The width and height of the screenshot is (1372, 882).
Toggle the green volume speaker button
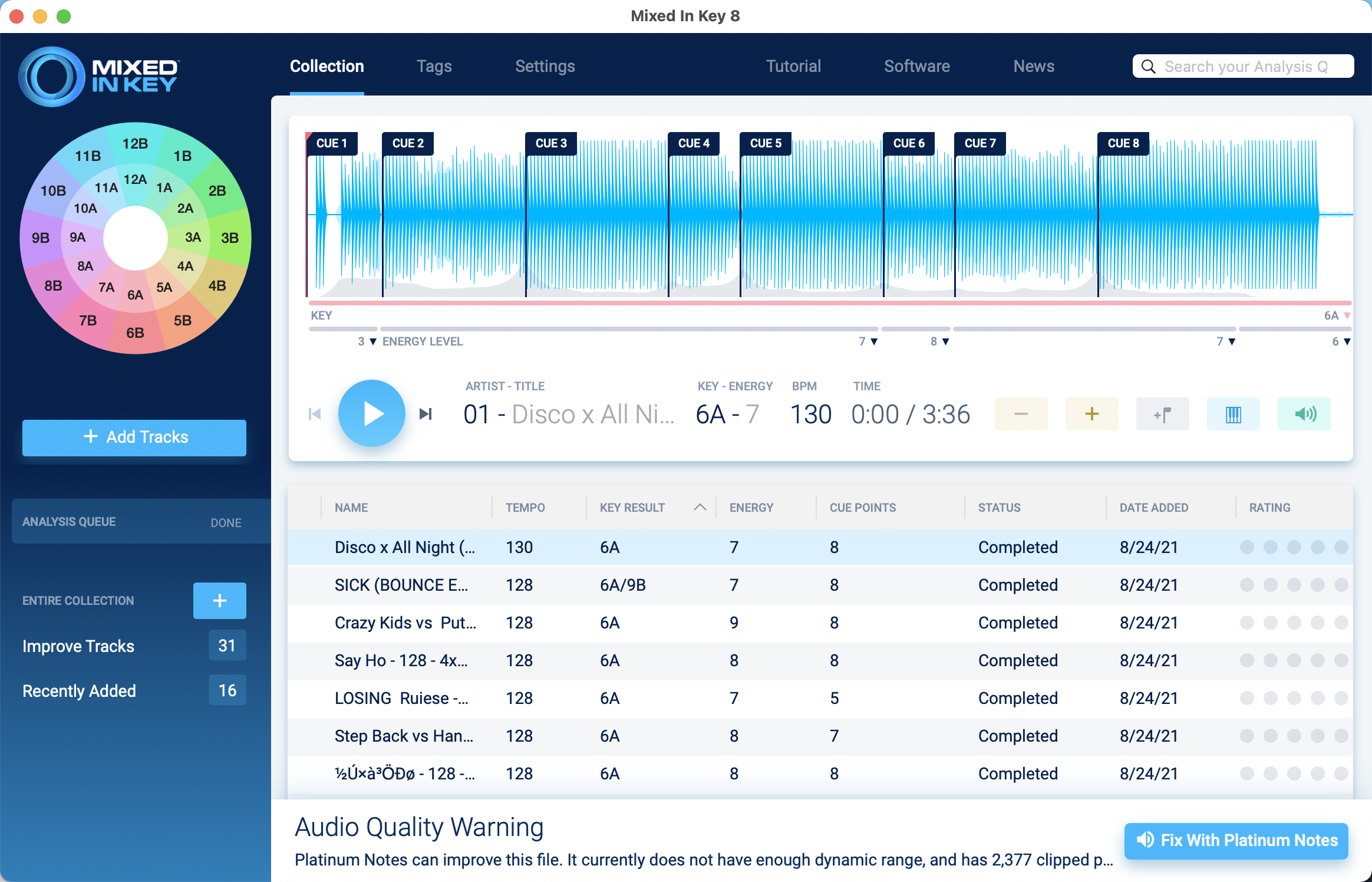click(1304, 414)
